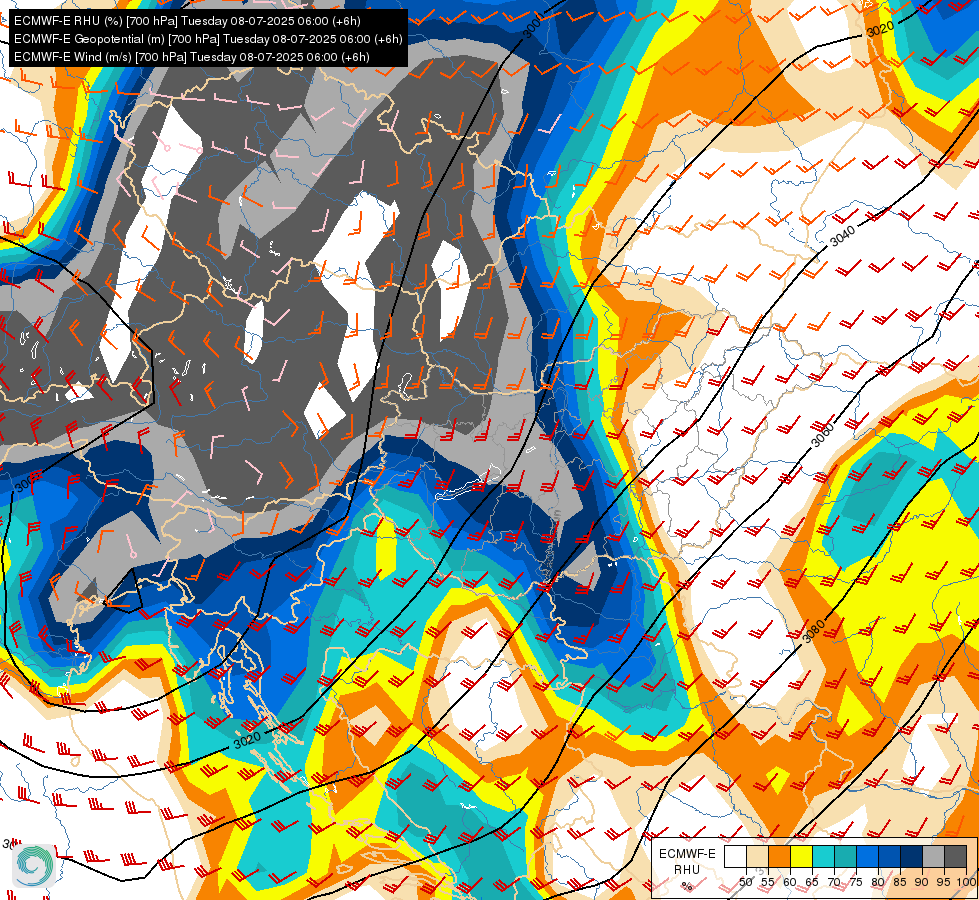Screen dimensions: 979x900
Task: Click the ECMWF-E Geopotential (m) title line
Action: pos(208,39)
